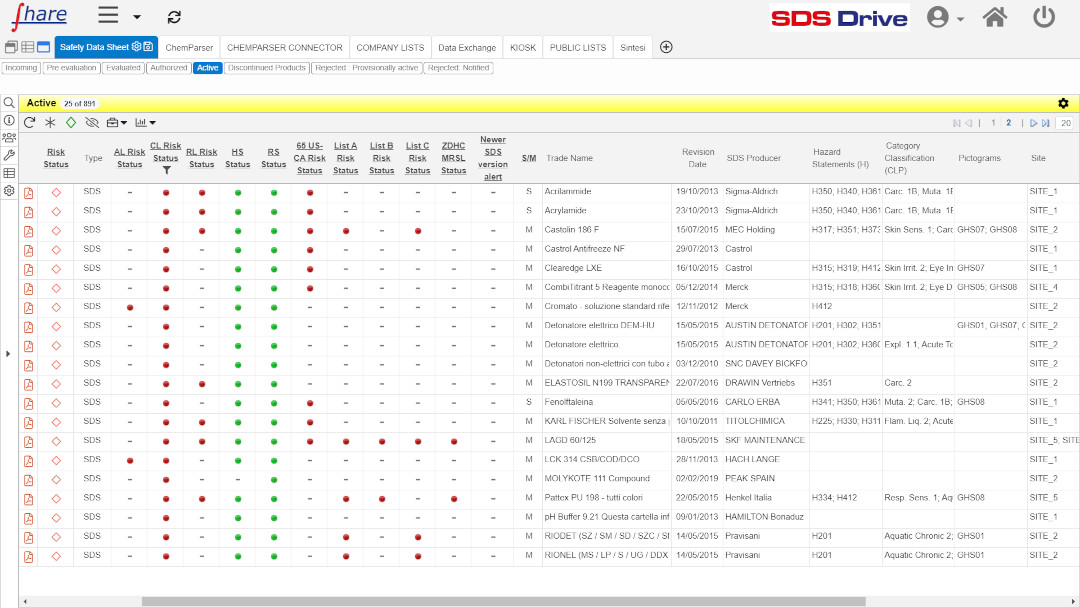Click the info icon in the left sidebar
This screenshot has height=608, width=1080.
click(9, 120)
